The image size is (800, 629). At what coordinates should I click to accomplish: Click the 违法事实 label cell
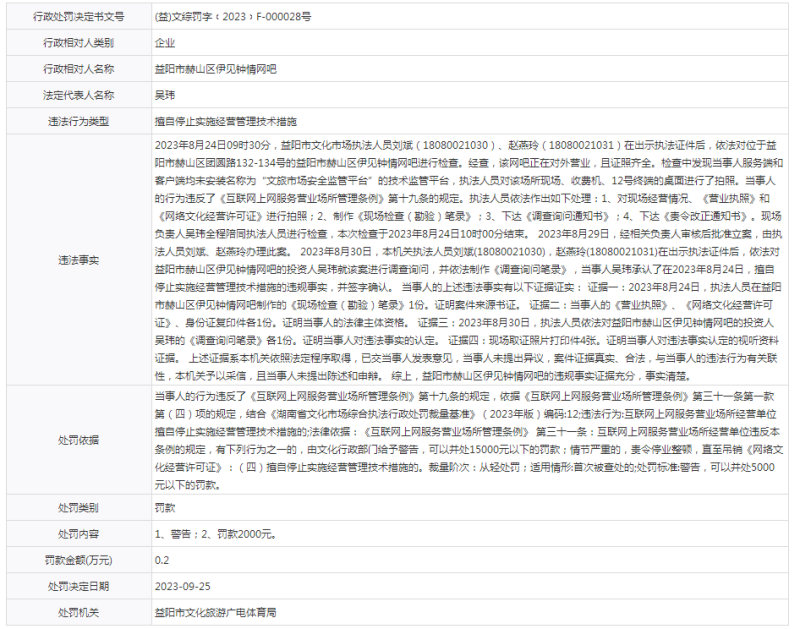pos(78,258)
